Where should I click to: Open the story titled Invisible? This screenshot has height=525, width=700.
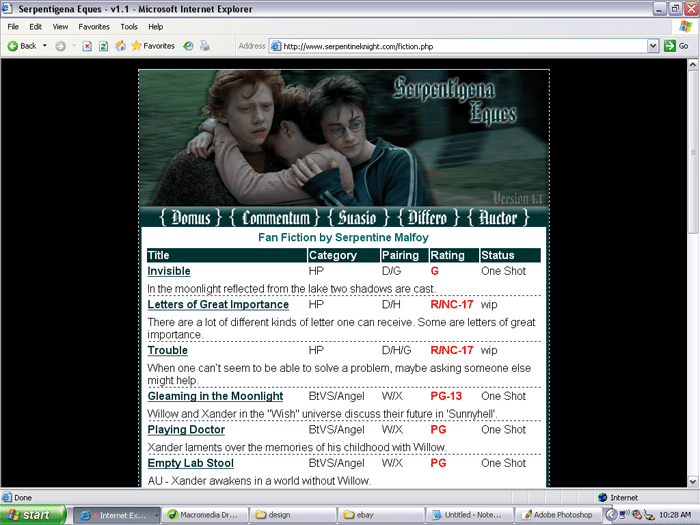[x=169, y=271]
